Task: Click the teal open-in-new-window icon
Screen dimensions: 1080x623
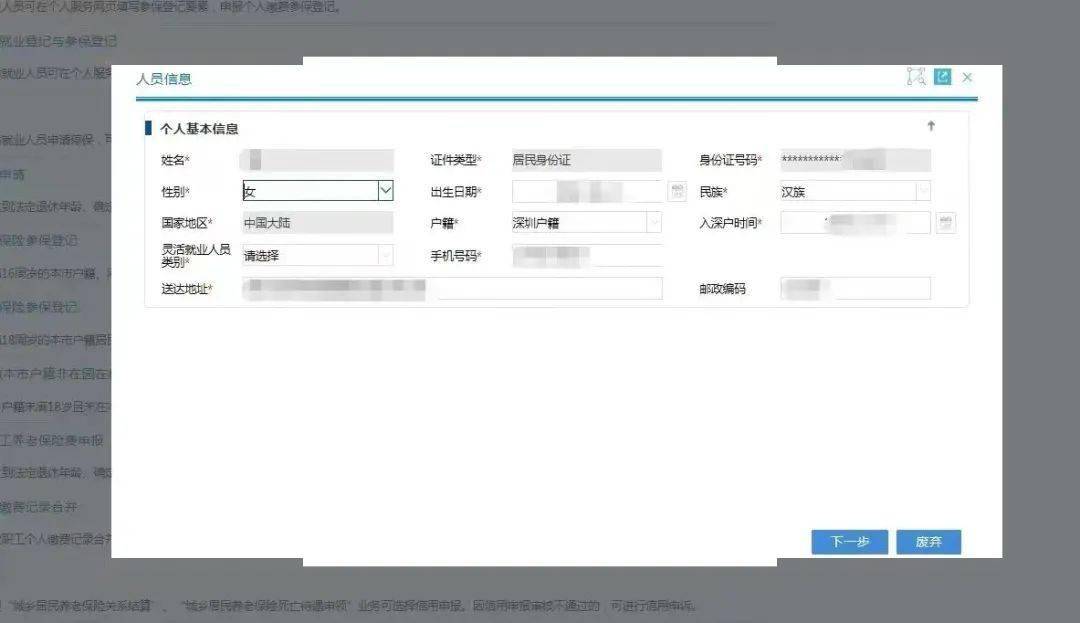Action: pyautogui.click(x=941, y=76)
